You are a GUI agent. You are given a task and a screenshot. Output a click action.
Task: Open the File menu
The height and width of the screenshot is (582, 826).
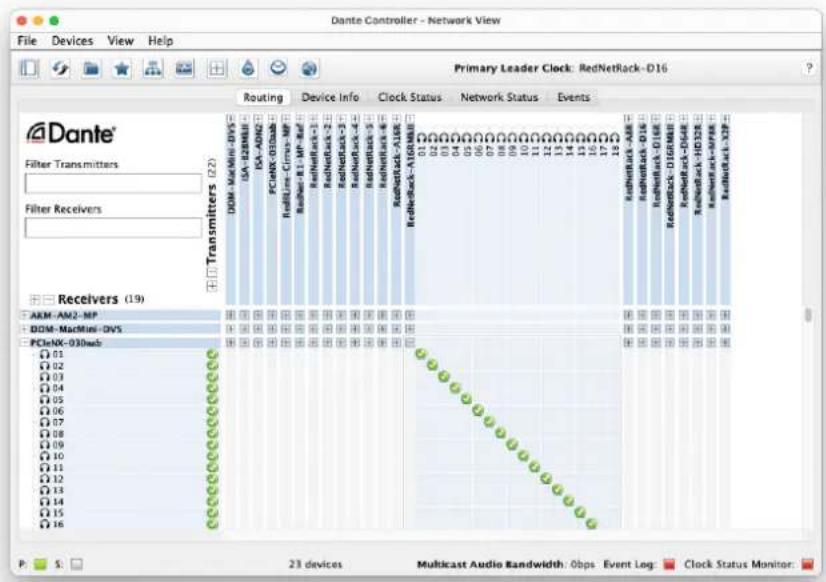point(27,41)
